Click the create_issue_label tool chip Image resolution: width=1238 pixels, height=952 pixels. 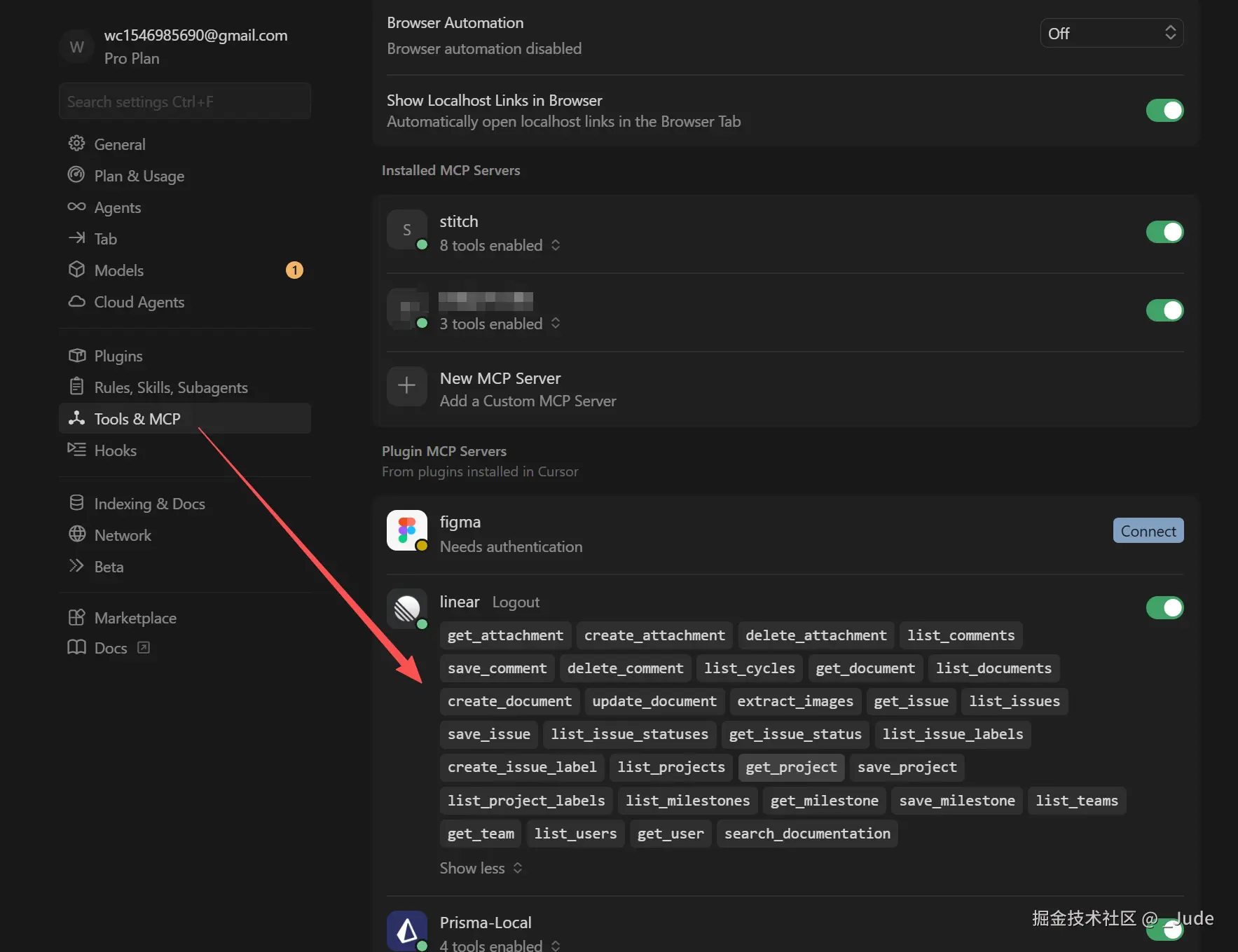coord(522,767)
